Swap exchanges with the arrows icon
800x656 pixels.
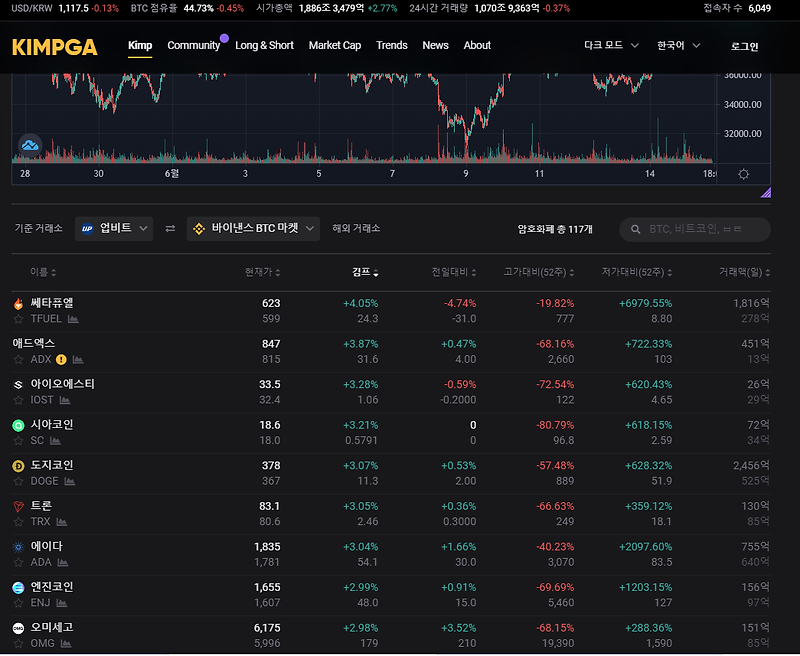tap(170, 229)
